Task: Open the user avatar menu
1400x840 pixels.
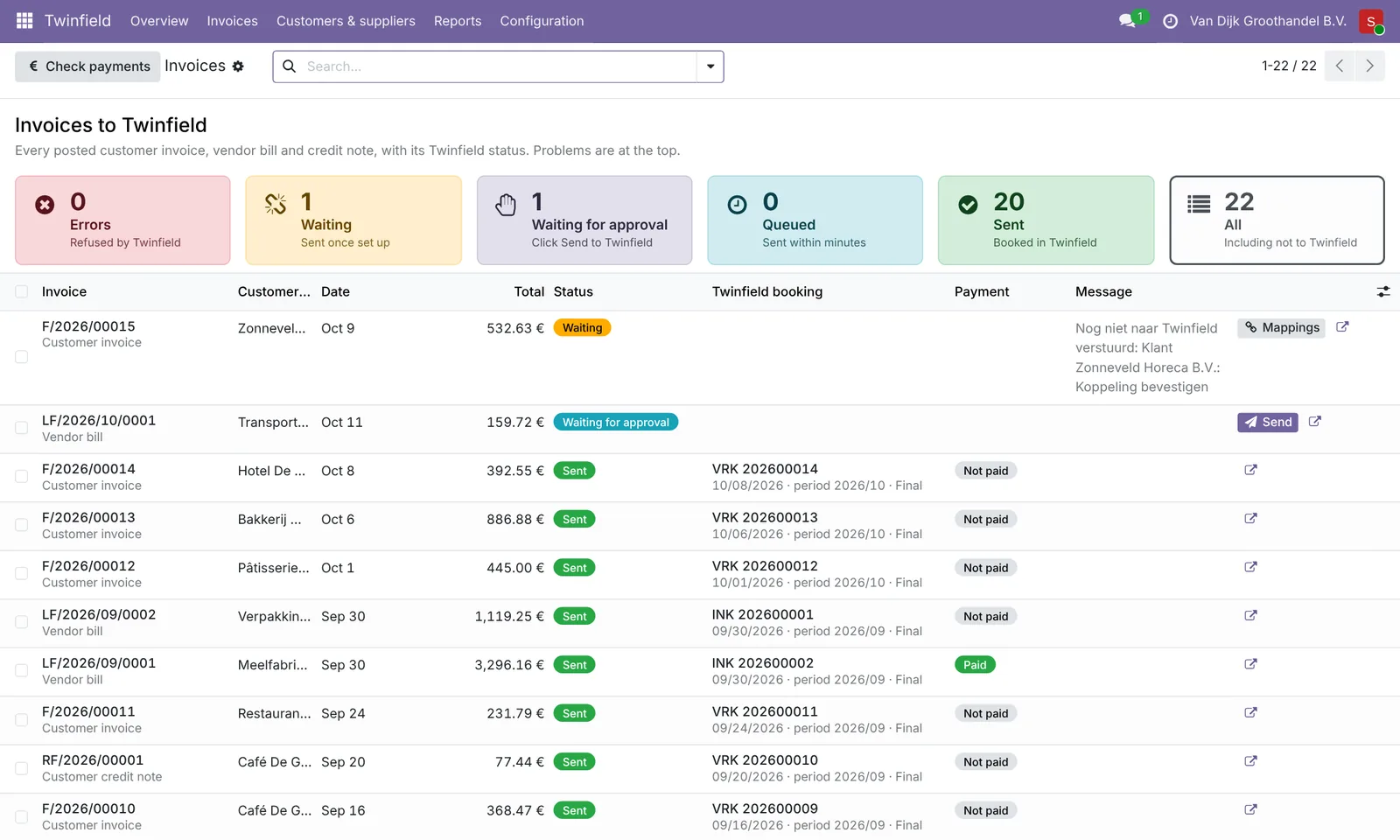Action: click(x=1371, y=21)
